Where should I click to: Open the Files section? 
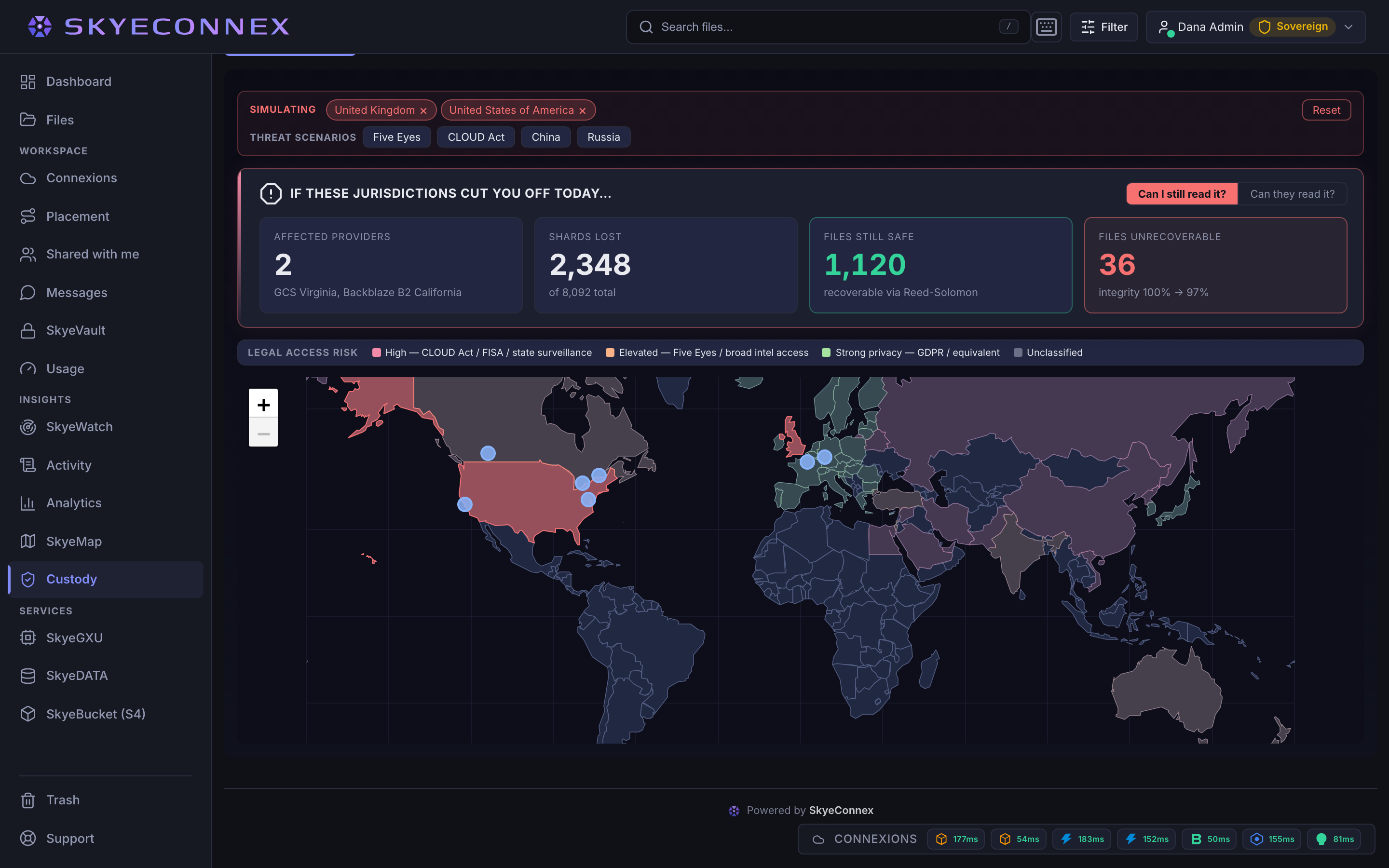click(106, 120)
